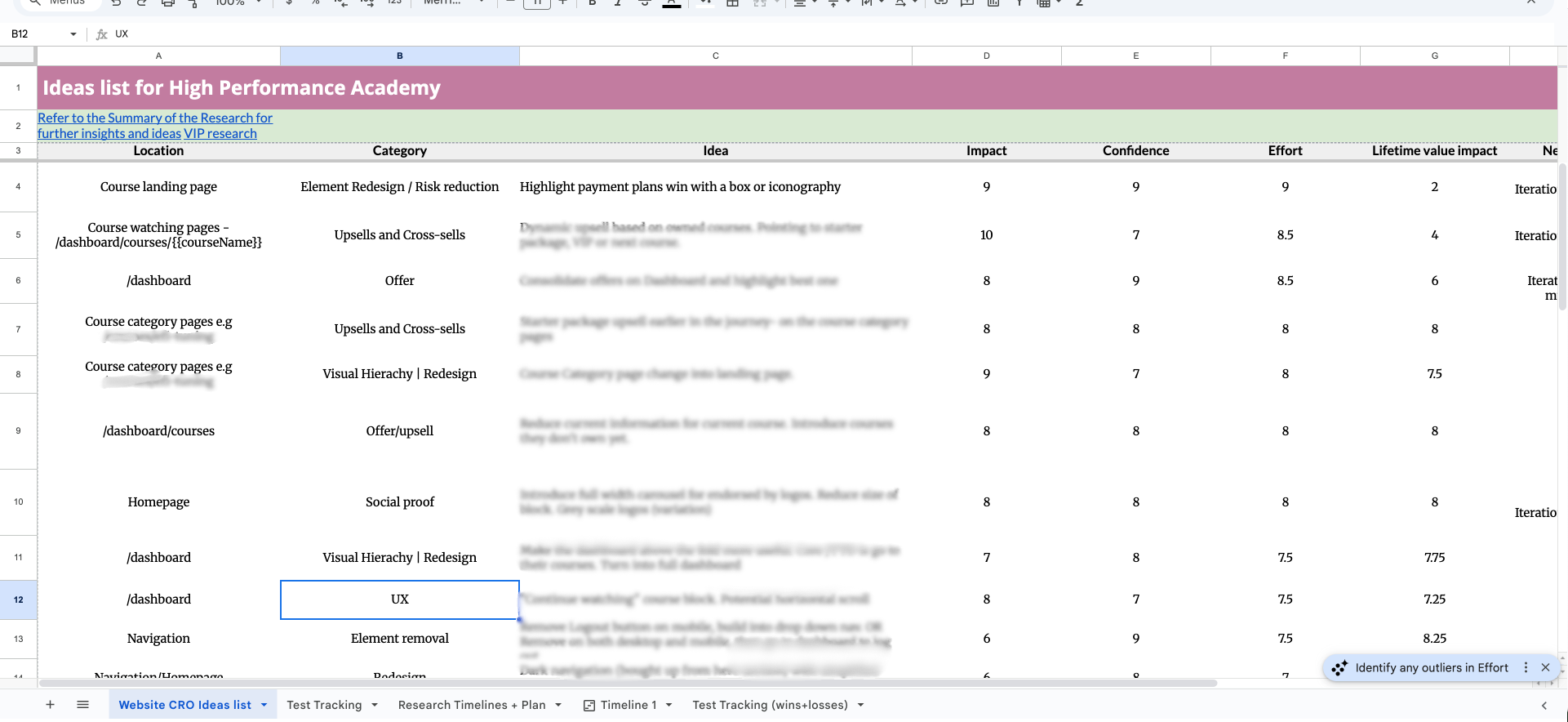The width and height of the screenshot is (1568, 722).
Task: Click the Location header cell
Action: pyautogui.click(x=158, y=150)
